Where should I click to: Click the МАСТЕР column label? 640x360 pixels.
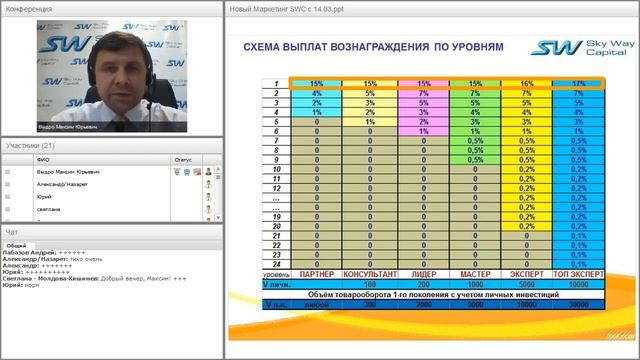475,274
